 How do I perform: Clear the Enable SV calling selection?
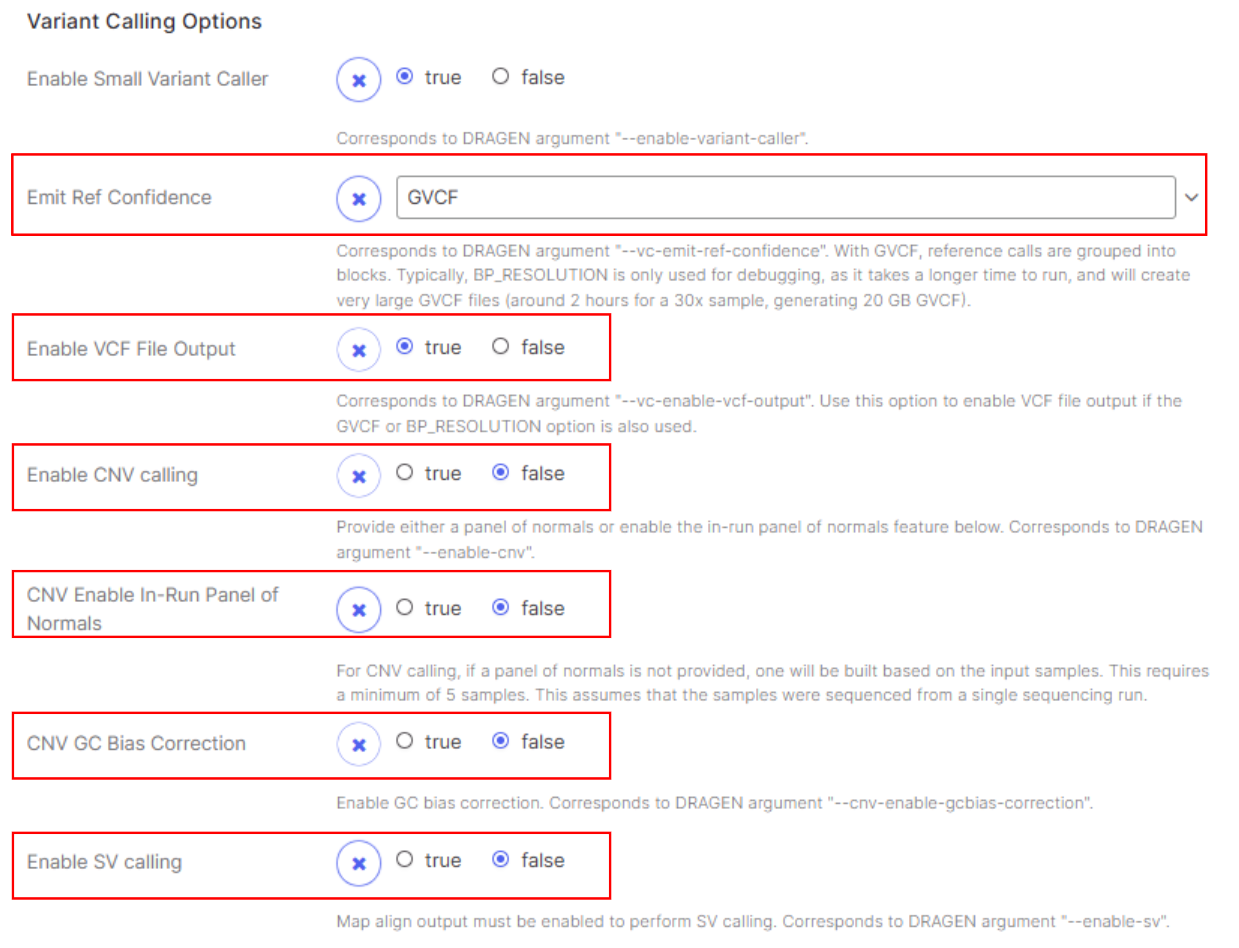click(359, 862)
